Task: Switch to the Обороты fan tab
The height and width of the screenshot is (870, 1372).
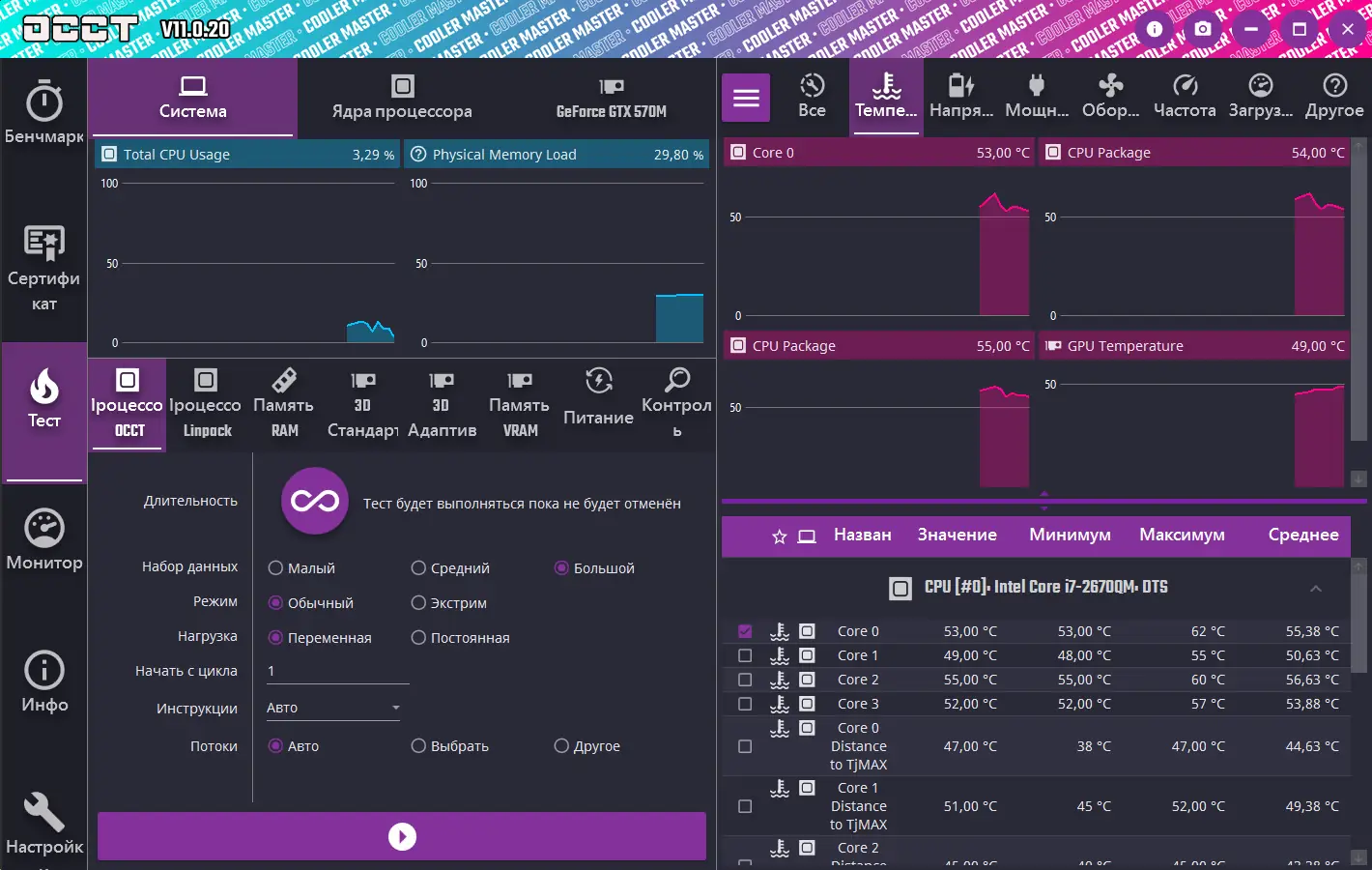Action: (1110, 97)
